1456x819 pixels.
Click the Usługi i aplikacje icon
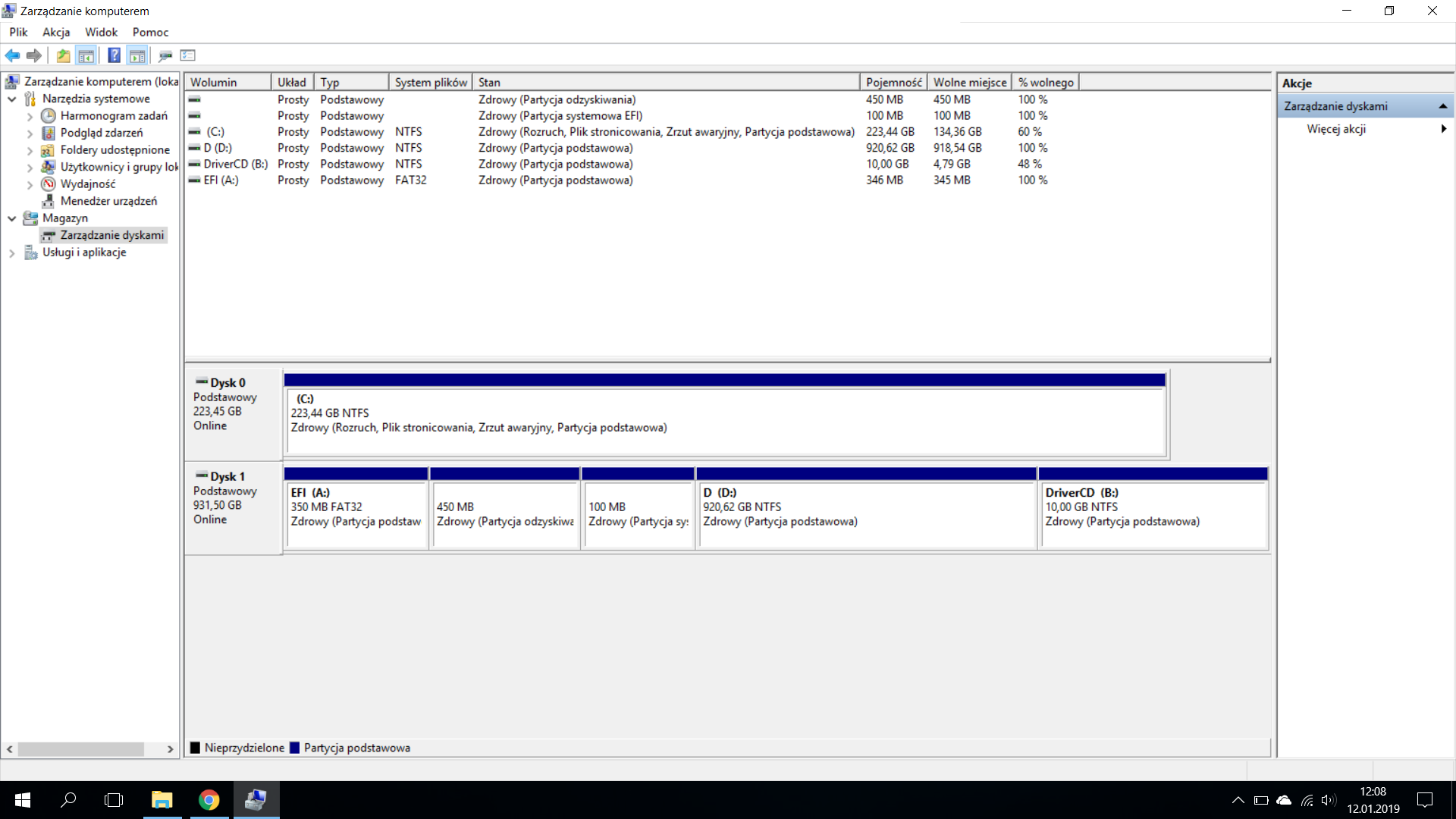tap(30, 253)
